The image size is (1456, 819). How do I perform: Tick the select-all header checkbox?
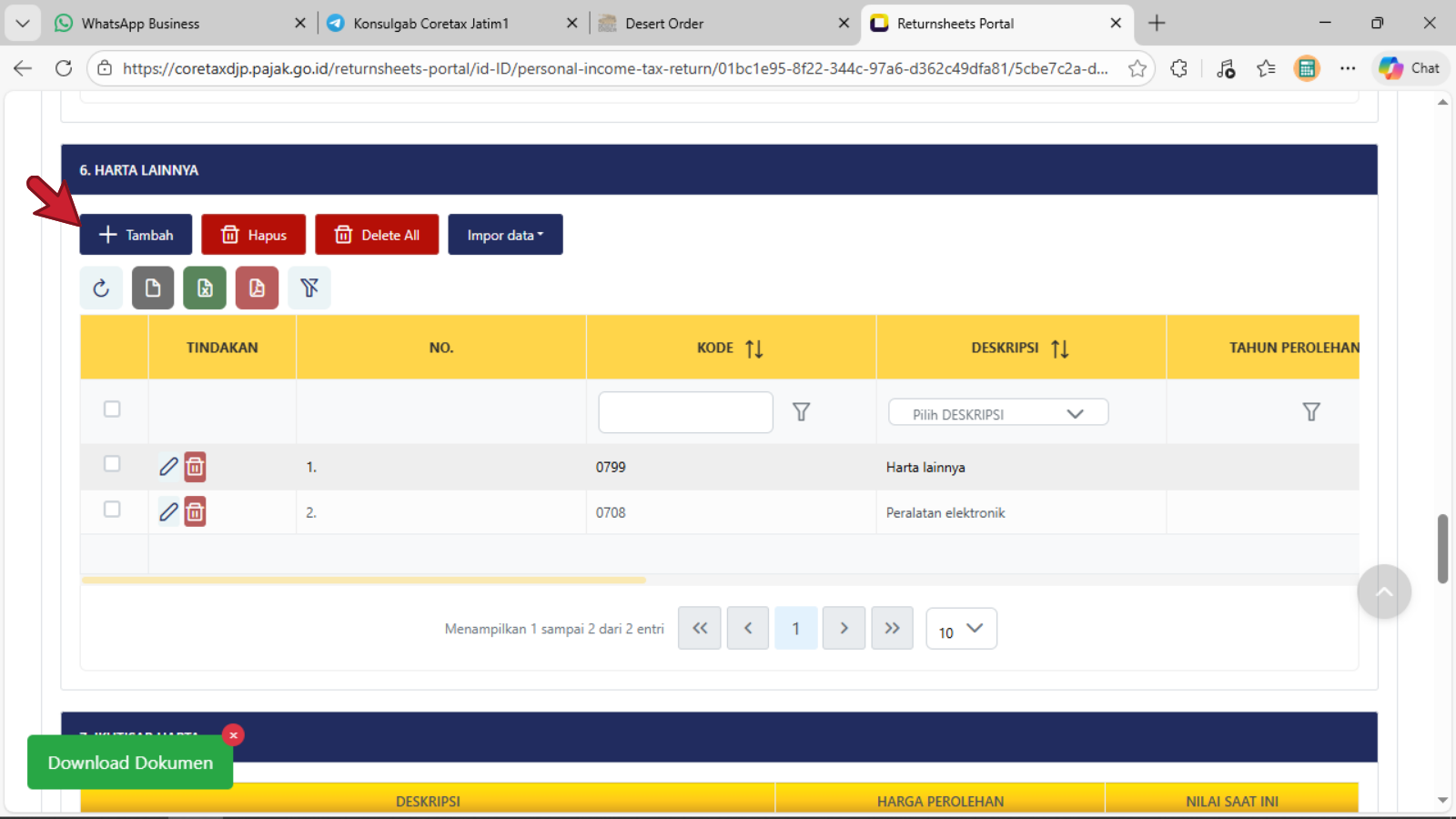pos(112,409)
